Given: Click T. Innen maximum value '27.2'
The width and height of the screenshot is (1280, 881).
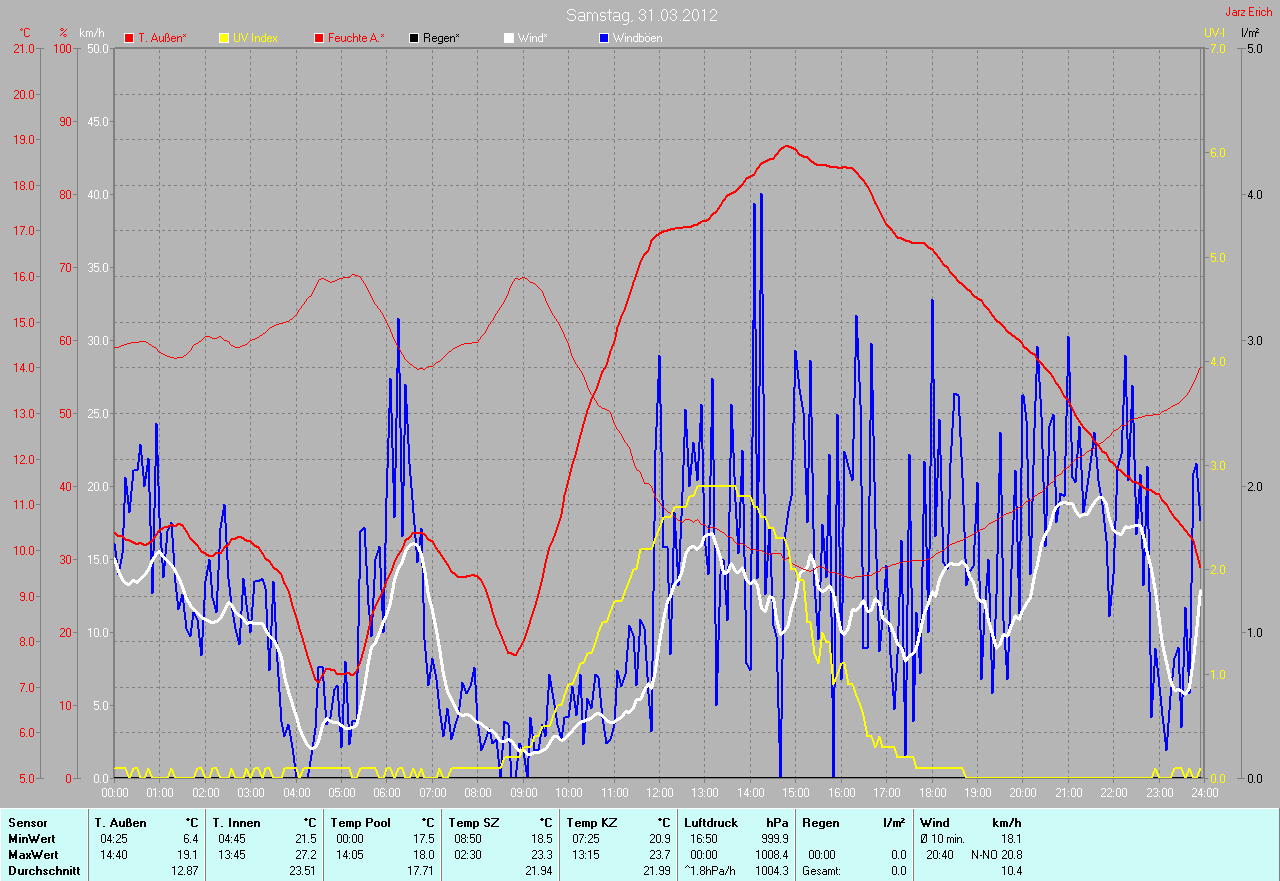Looking at the screenshot, I should click(x=305, y=855).
